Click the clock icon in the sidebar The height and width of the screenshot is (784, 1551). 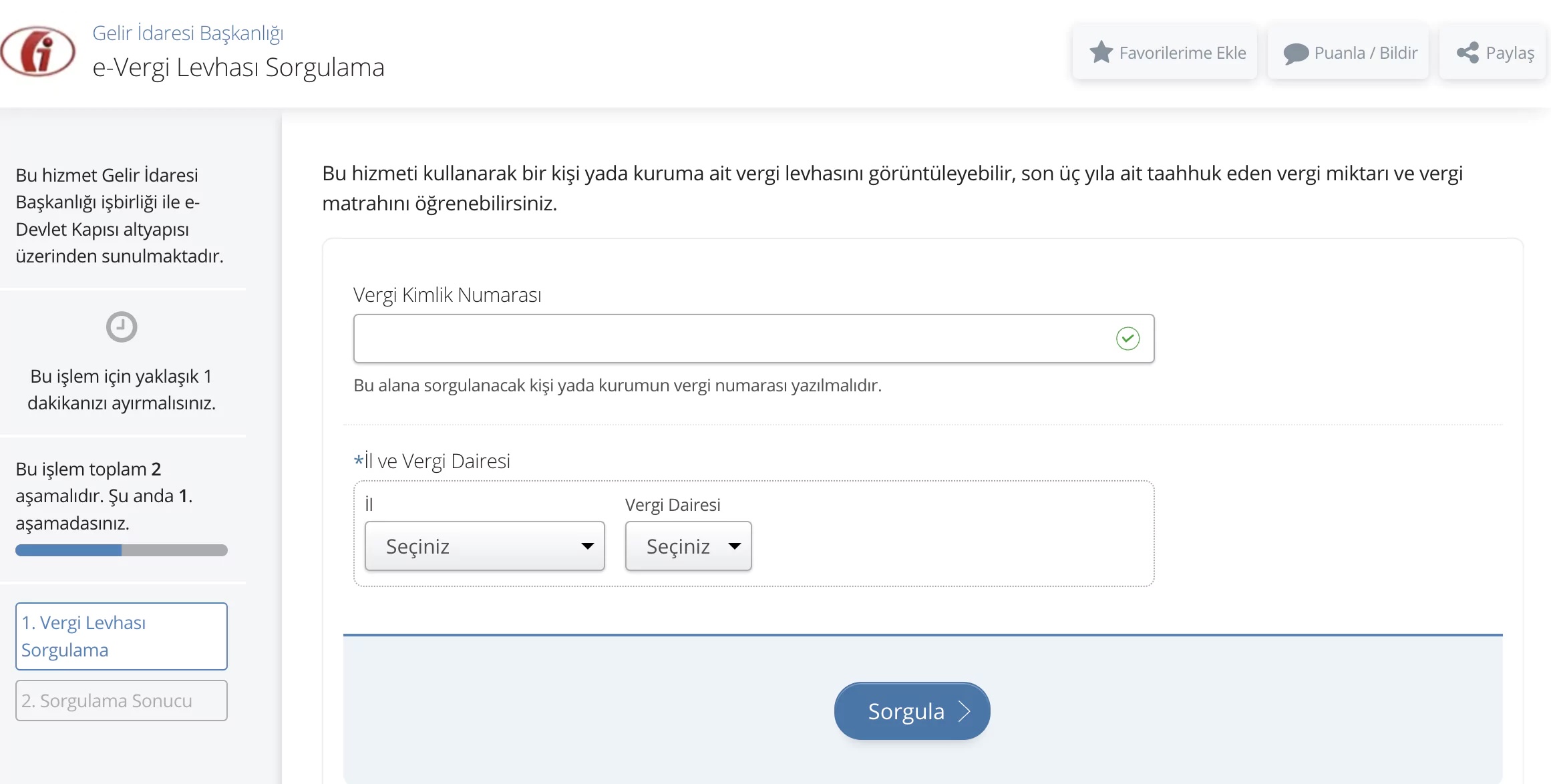coord(122,327)
